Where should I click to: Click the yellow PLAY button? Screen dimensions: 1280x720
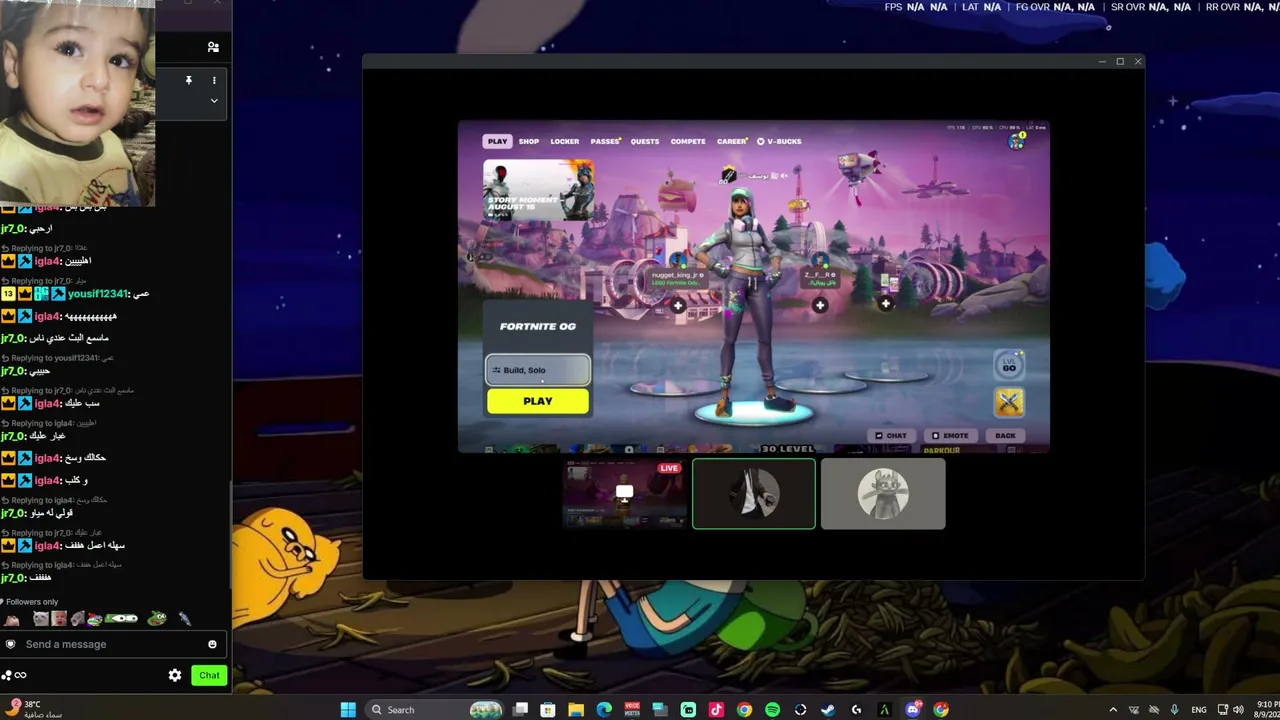click(538, 401)
